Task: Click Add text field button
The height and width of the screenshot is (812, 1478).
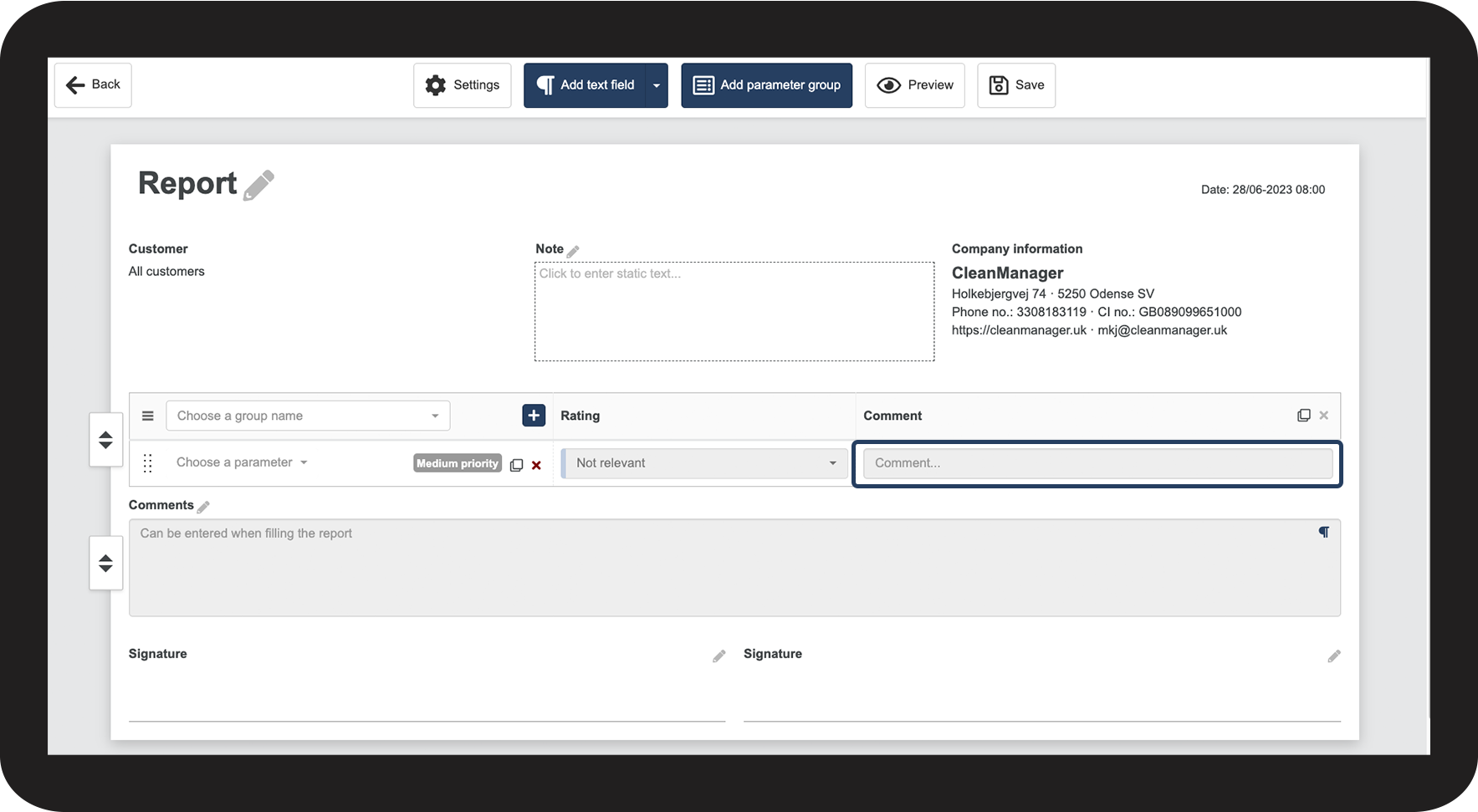Action: 586,85
